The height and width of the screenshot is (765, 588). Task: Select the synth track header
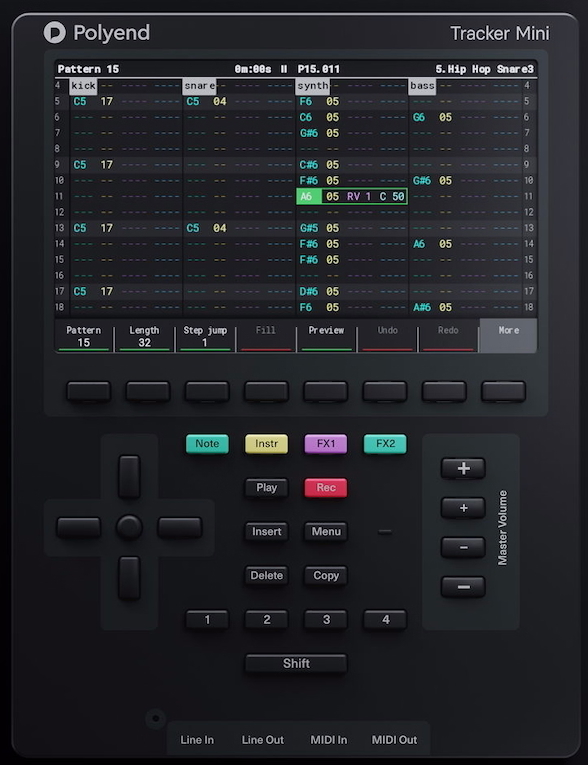313,86
